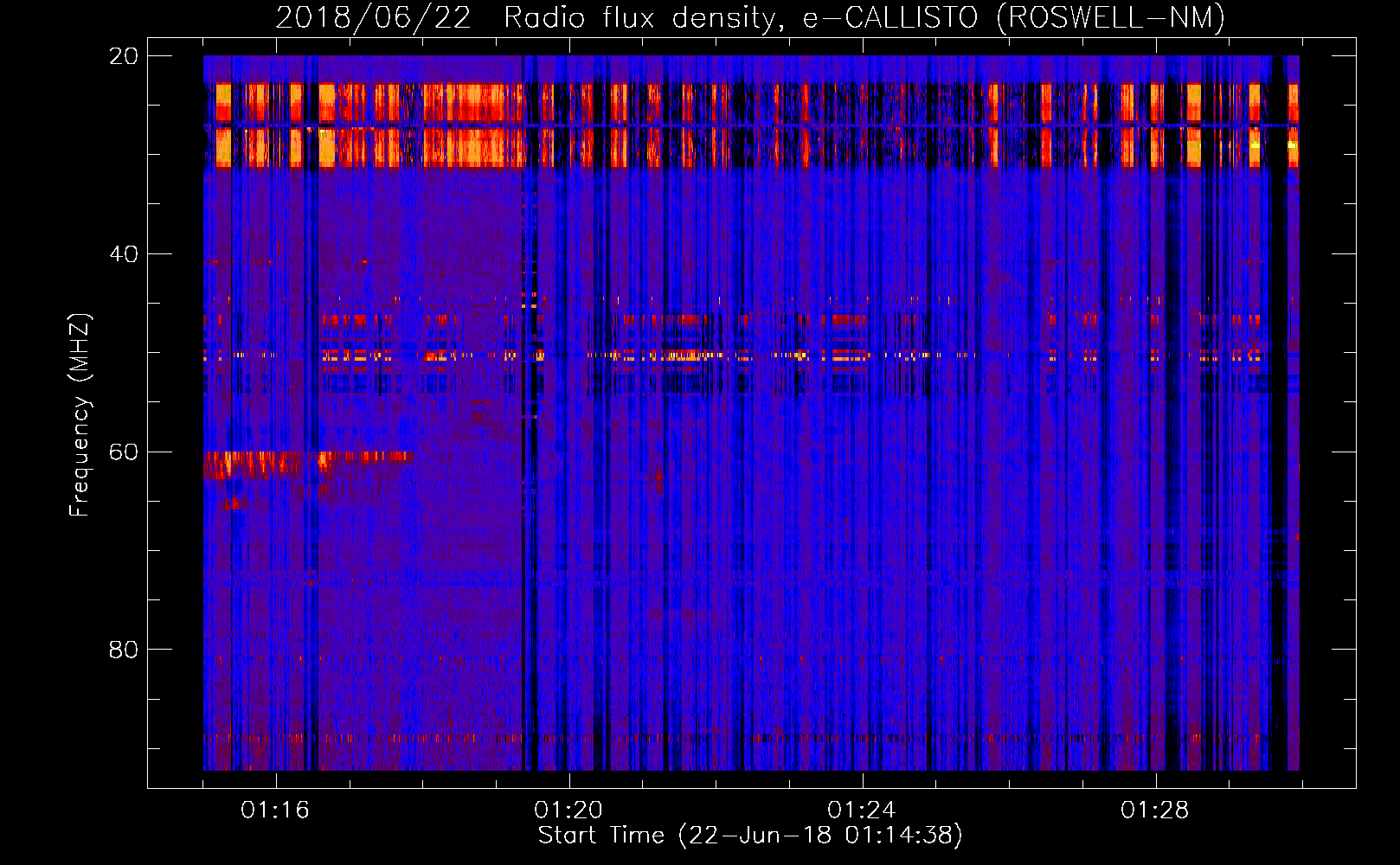
Task: Click the frequency tick label "40"
Action: point(124,254)
